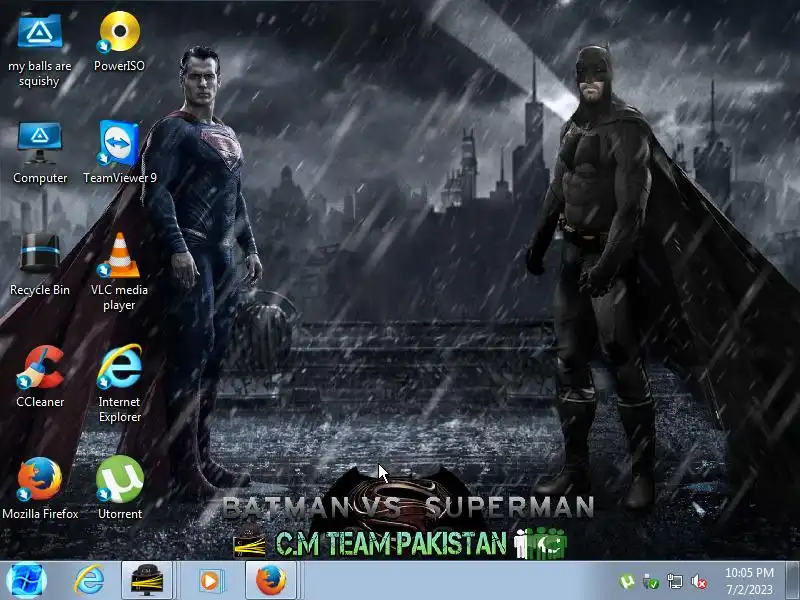Click the uTorrent tray icon
Image resolution: width=800 pixels, height=600 pixels.
click(627, 582)
